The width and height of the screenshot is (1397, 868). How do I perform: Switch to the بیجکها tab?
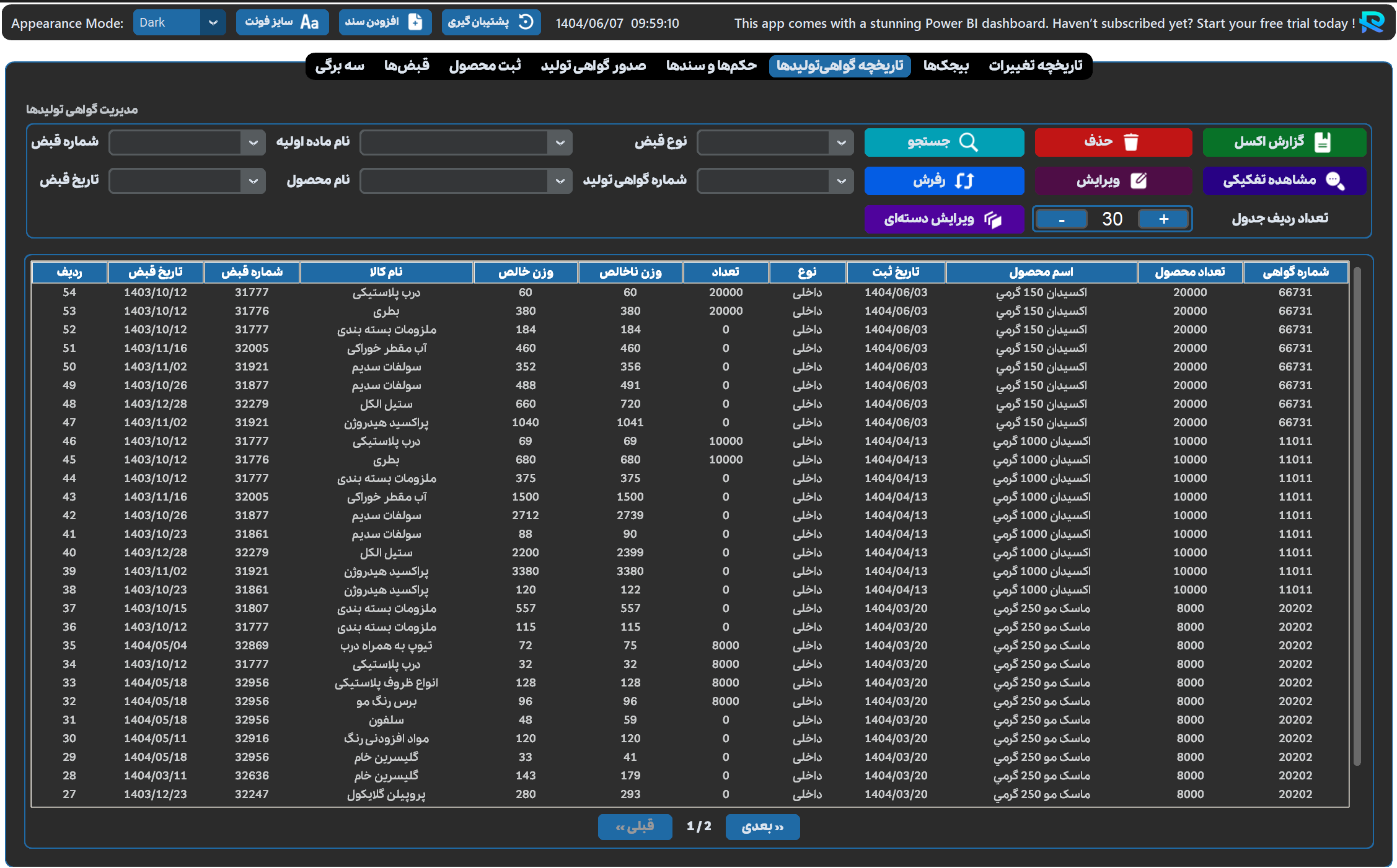(946, 66)
